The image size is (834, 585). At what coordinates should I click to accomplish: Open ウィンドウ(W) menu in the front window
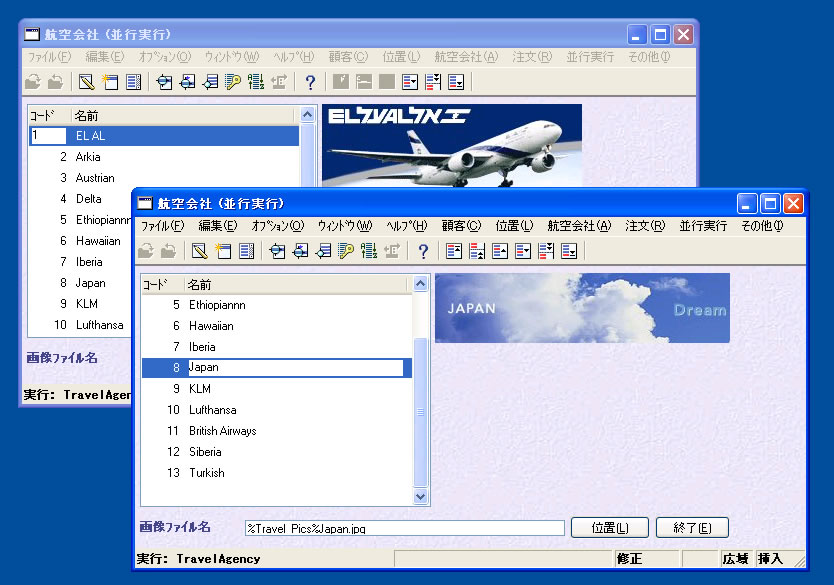(345, 226)
